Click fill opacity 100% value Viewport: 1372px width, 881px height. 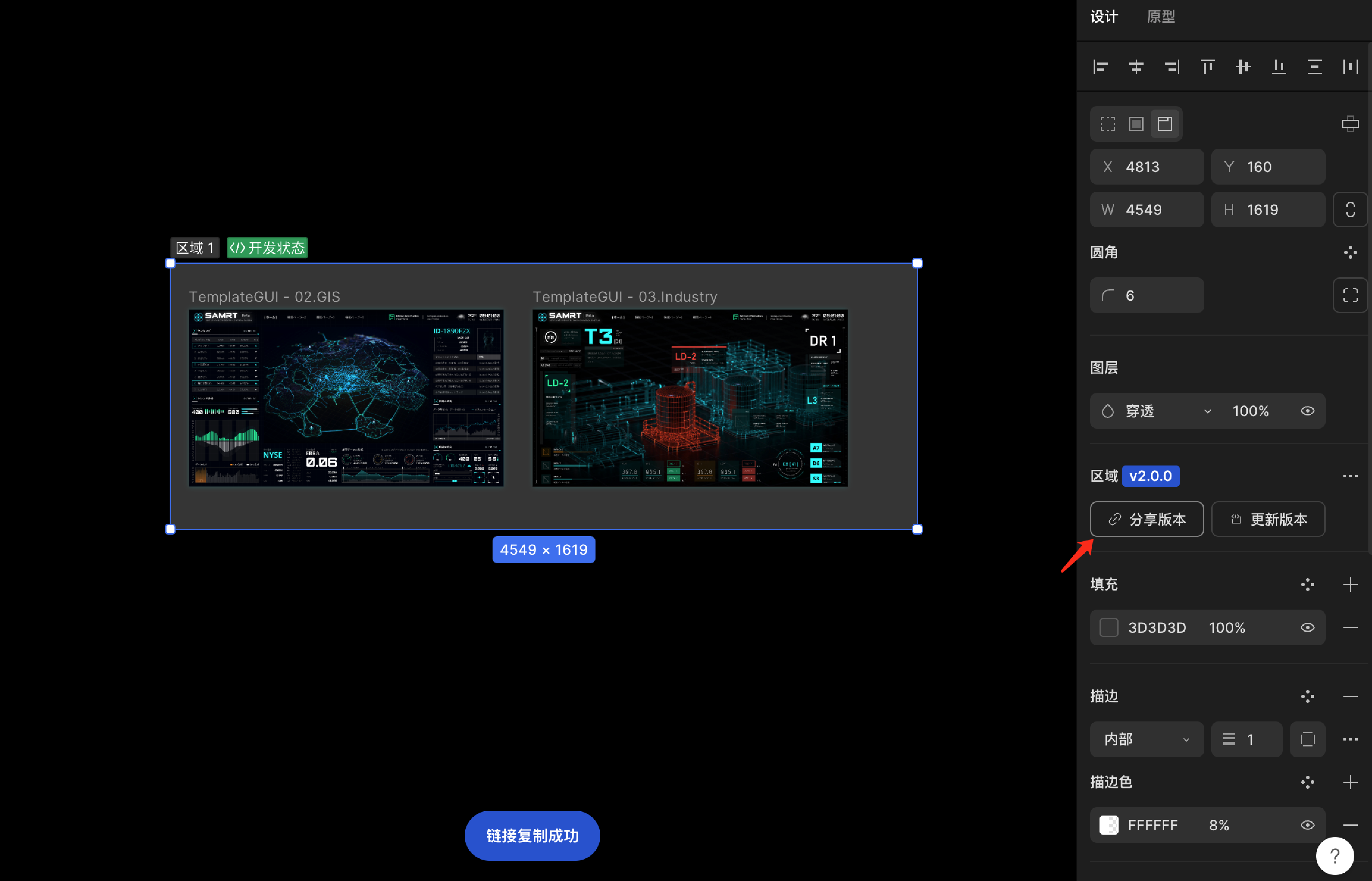click(x=1227, y=628)
